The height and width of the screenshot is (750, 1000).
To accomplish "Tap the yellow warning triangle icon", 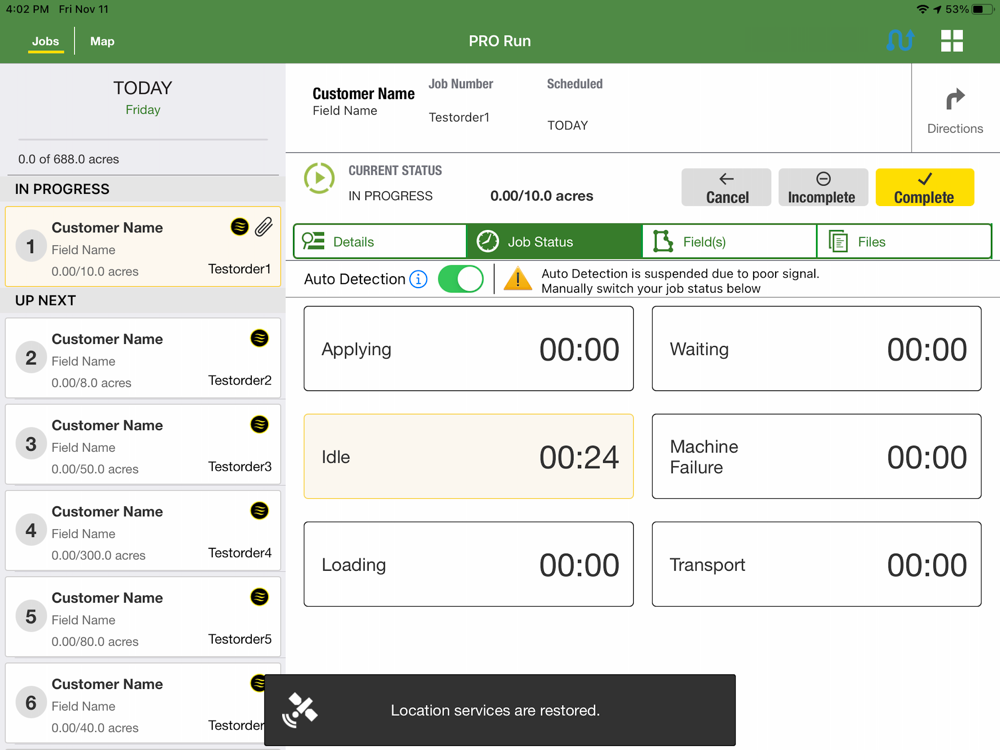I will point(517,279).
